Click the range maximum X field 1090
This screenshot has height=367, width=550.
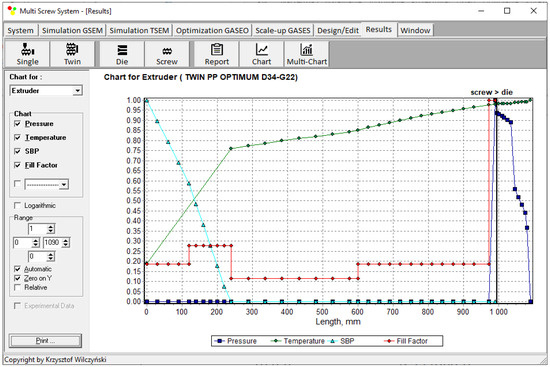coord(53,242)
